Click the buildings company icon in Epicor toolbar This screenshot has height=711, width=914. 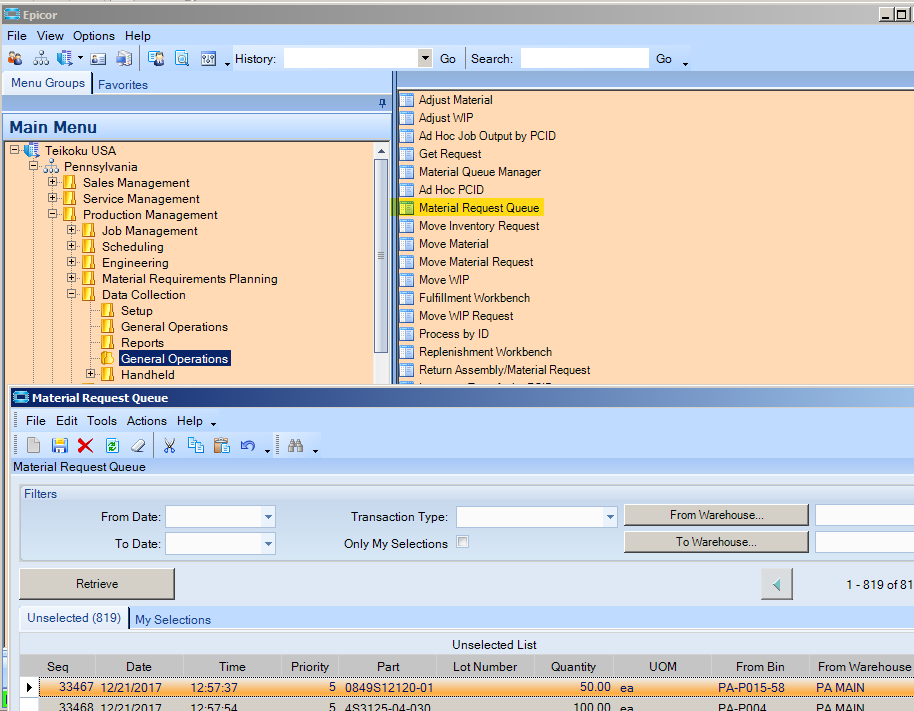64,58
